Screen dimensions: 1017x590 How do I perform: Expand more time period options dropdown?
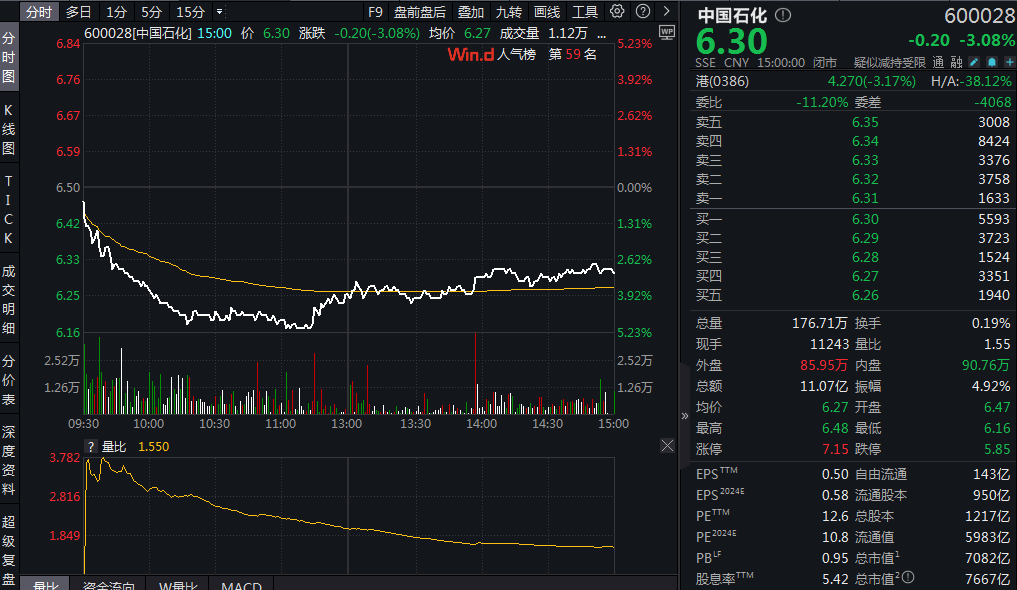[x=219, y=12]
